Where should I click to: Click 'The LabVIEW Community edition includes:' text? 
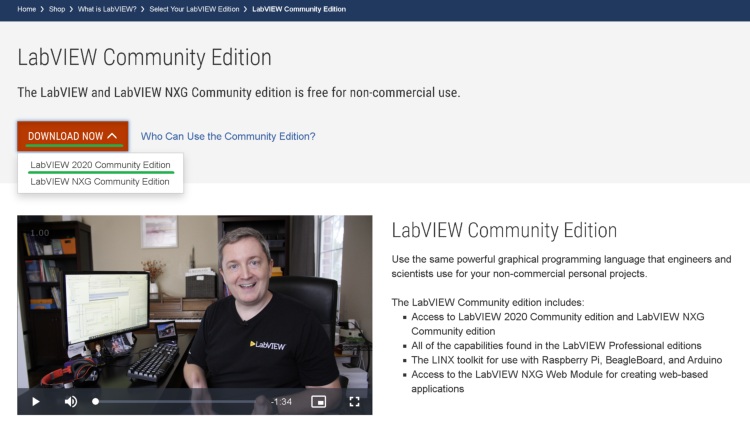coord(487,302)
